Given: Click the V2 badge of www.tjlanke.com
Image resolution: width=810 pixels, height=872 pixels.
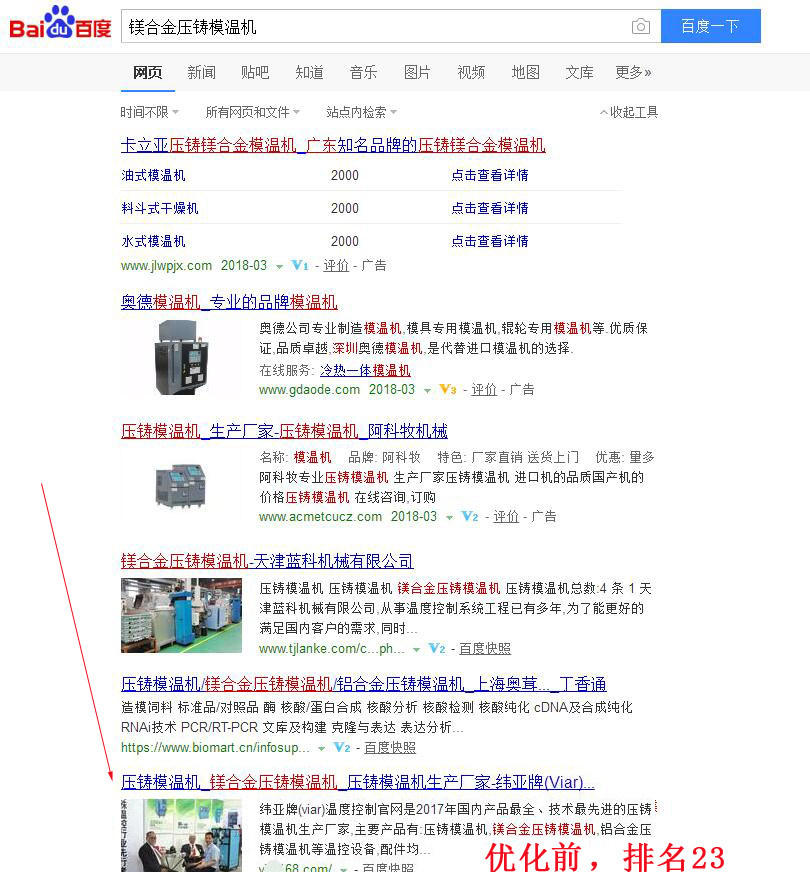Looking at the screenshot, I should pos(437,648).
